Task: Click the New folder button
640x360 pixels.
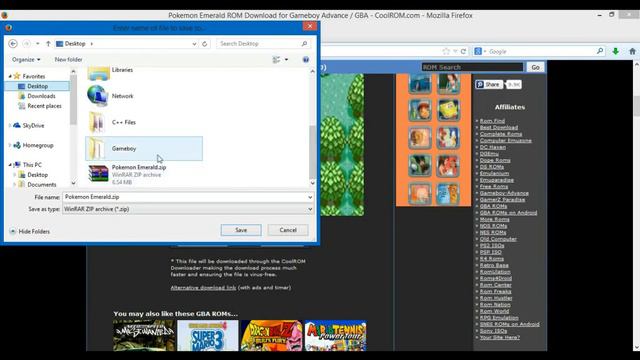Action: point(69,60)
